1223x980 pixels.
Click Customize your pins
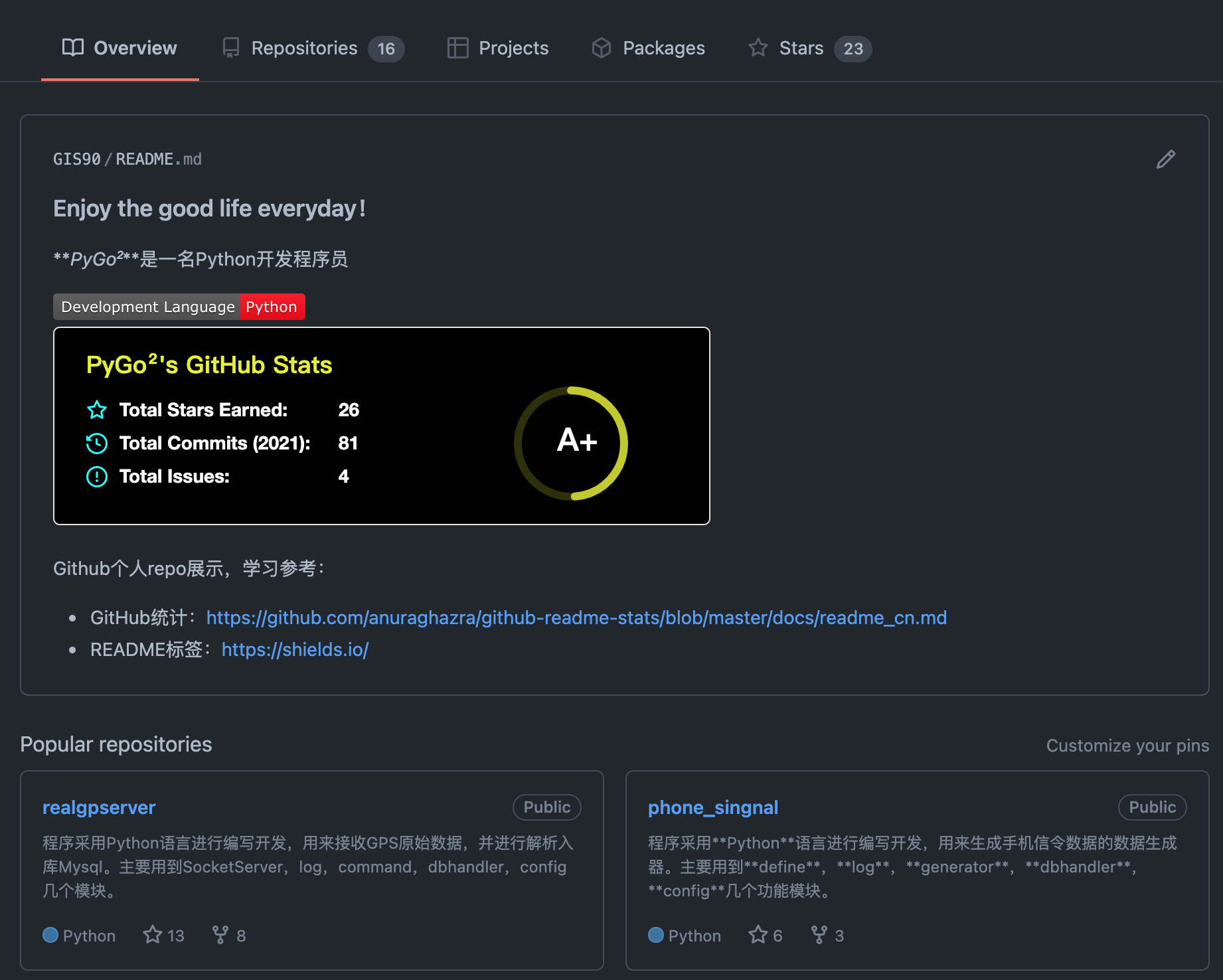pos(1127,746)
